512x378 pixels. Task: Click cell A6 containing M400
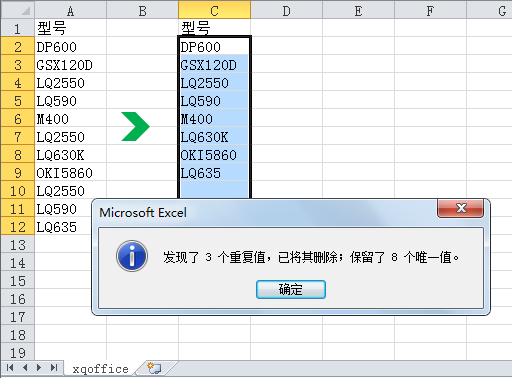point(70,118)
